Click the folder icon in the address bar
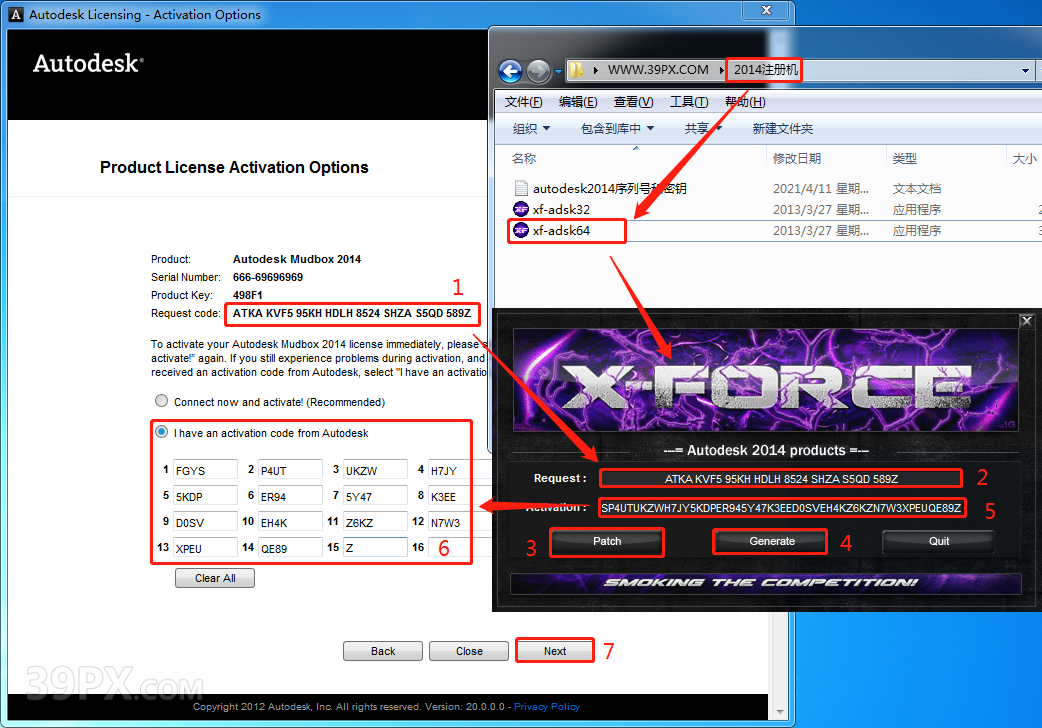The height and width of the screenshot is (728, 1042). tap(577, 71)
